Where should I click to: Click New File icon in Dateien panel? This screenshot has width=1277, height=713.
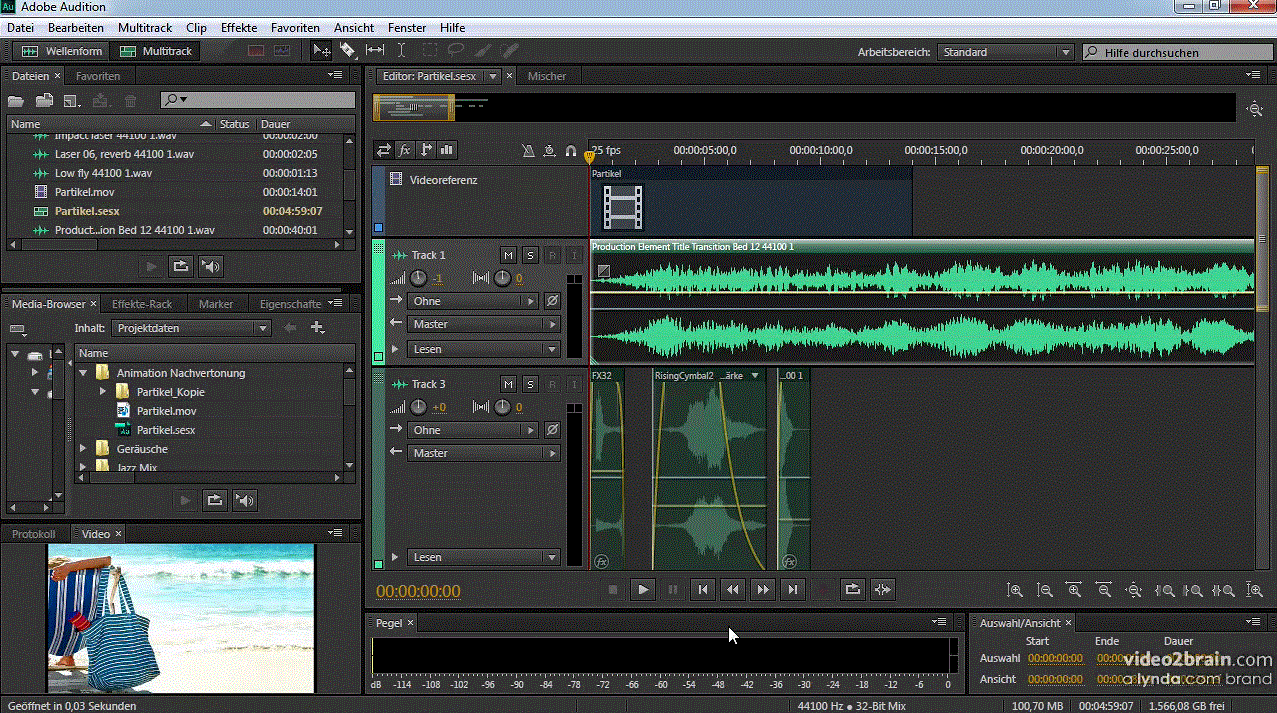pyautogui.click(x=72, y=100)
